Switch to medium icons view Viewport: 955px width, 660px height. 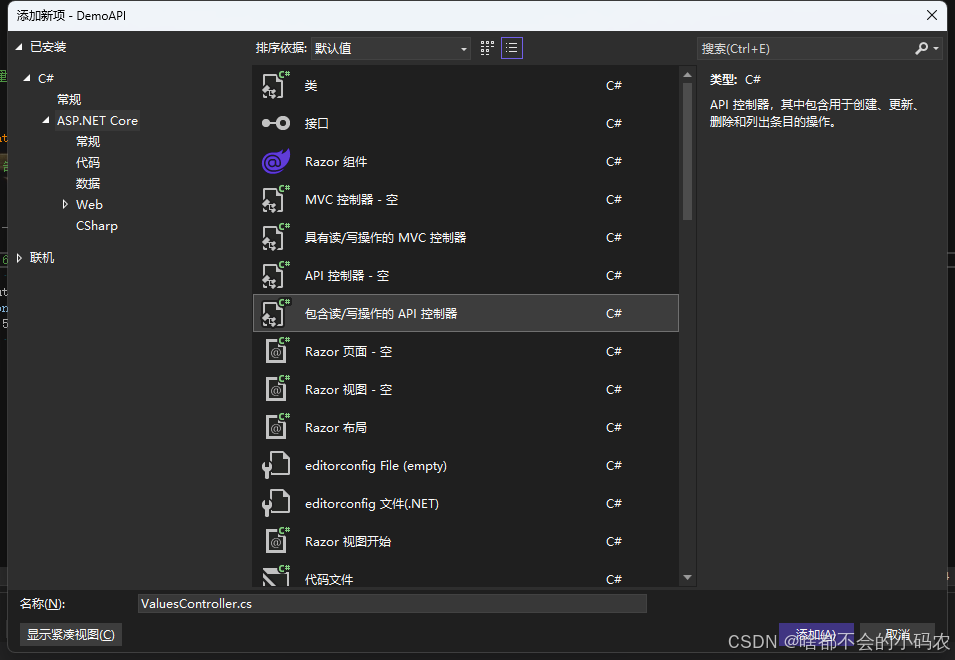click(x=487, y=47)
